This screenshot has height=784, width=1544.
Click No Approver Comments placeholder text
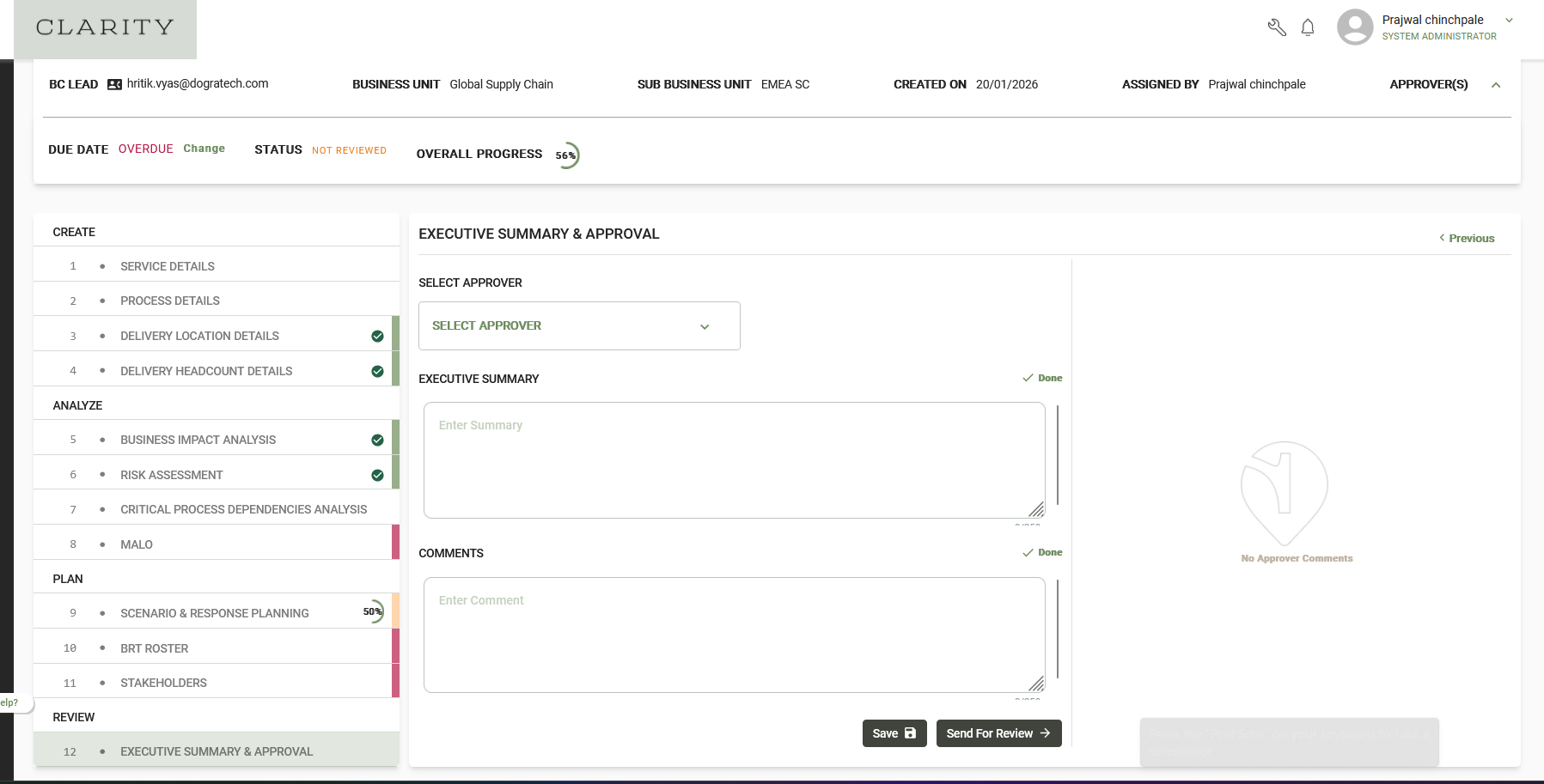coord(1297,558)
